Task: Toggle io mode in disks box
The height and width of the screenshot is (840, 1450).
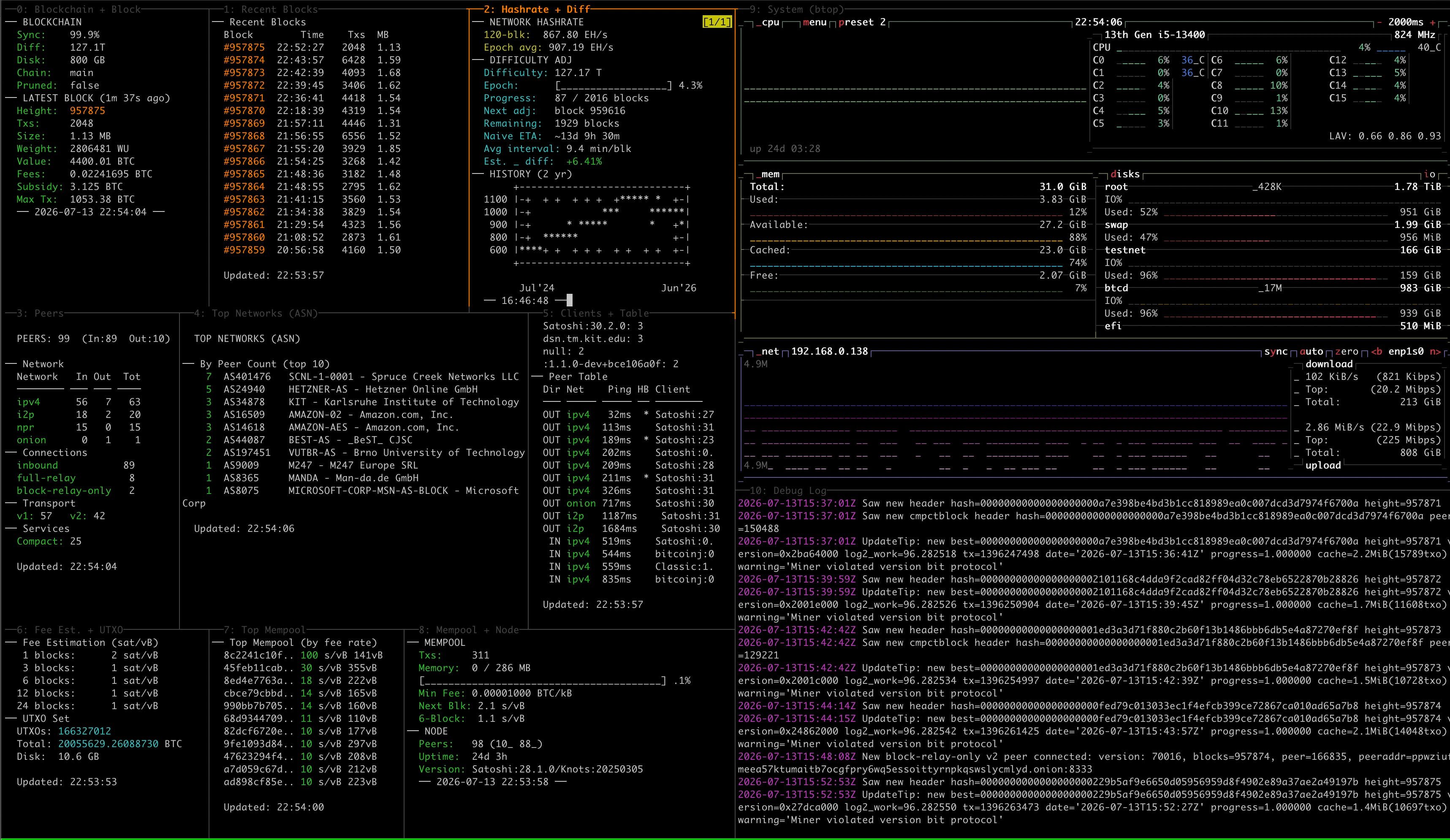Action: coord(1429,174)
